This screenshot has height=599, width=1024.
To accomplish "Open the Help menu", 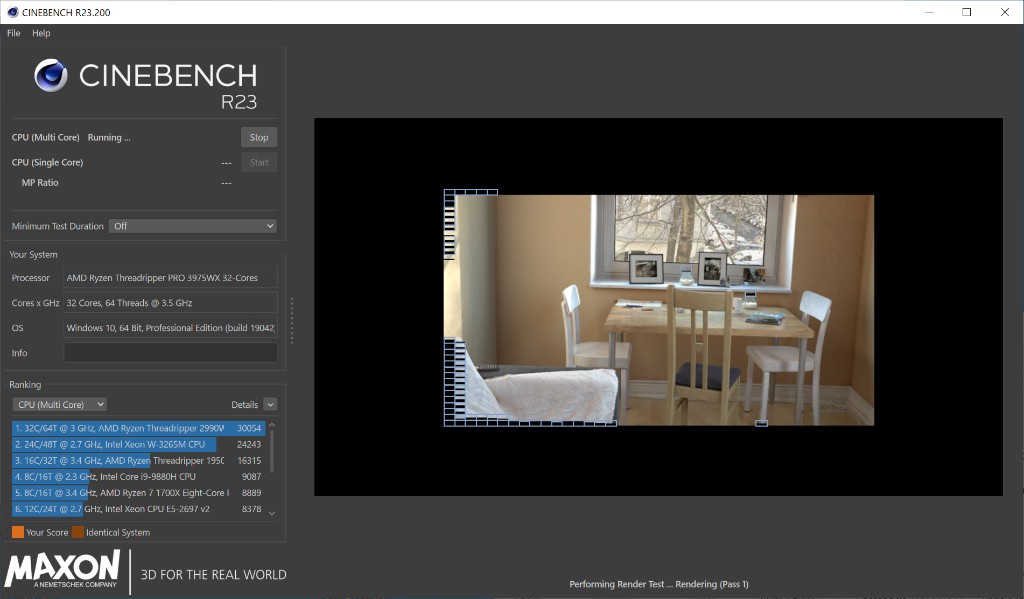I will click(41, 33).
